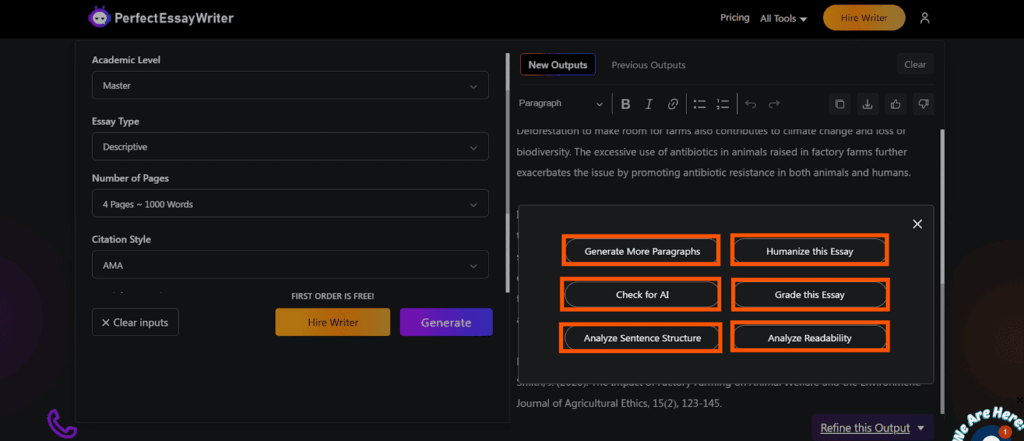Open the All Tools menu
The width and height of the screenshot is (1024, 441).
tap(784, 18)
